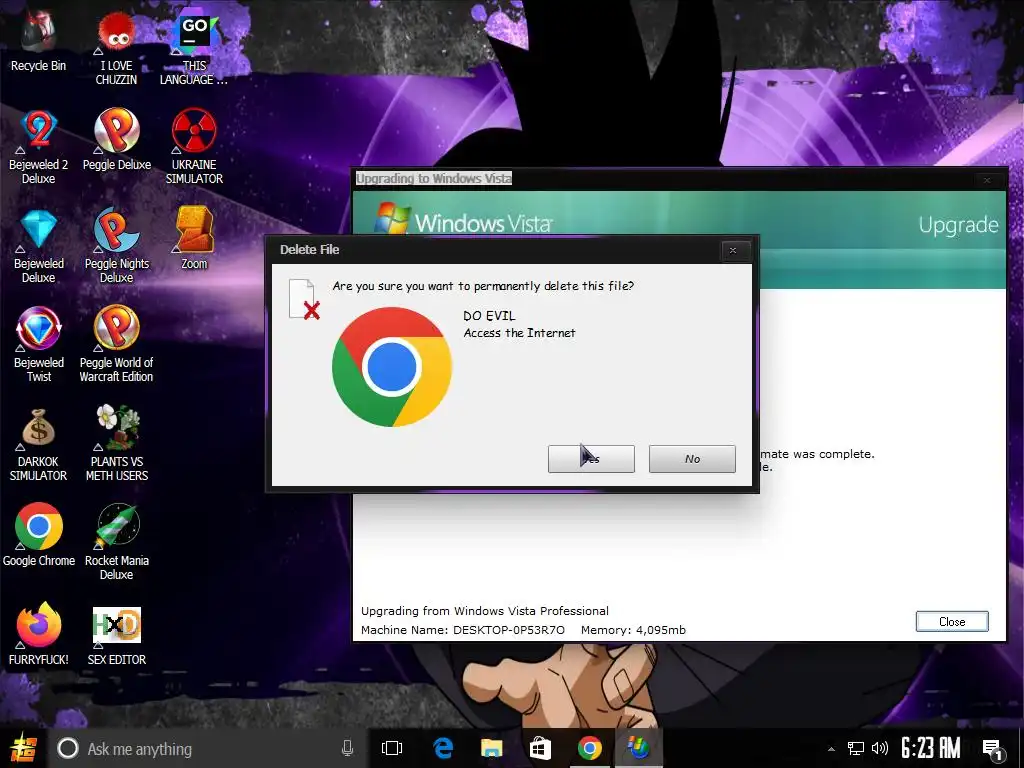The width and height of the screenshot is (1024, 768).
Task: Click the large Chrome logo in Delete File dialog
Action: pos(392,367)
